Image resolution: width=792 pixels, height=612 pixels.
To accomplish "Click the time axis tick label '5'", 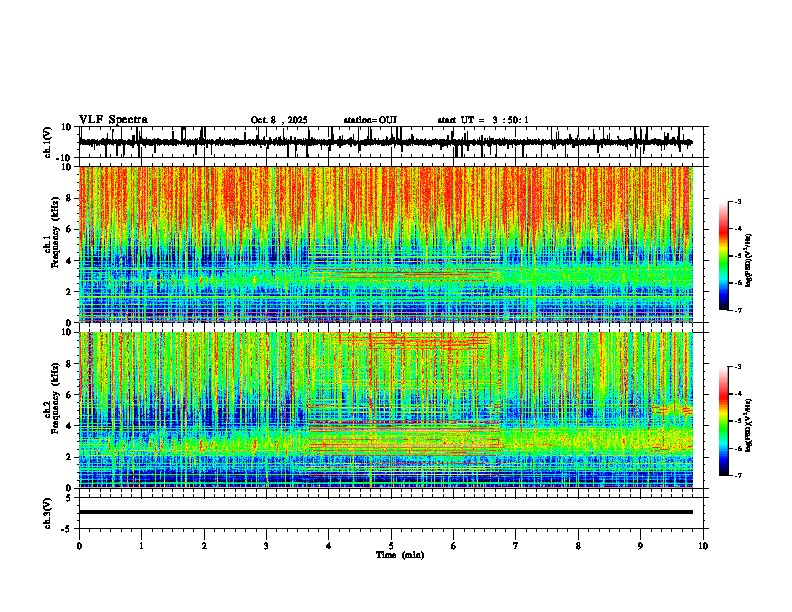I will click(x=391, y=546).
